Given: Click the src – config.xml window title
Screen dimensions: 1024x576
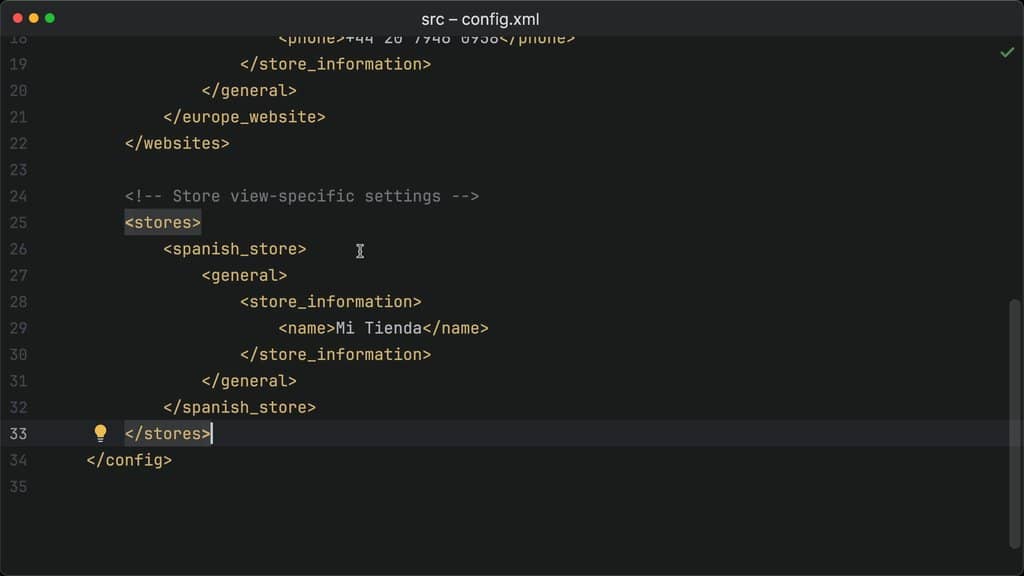Looking at the screenshot, I should pyautogui.click(x=480, y=19).
